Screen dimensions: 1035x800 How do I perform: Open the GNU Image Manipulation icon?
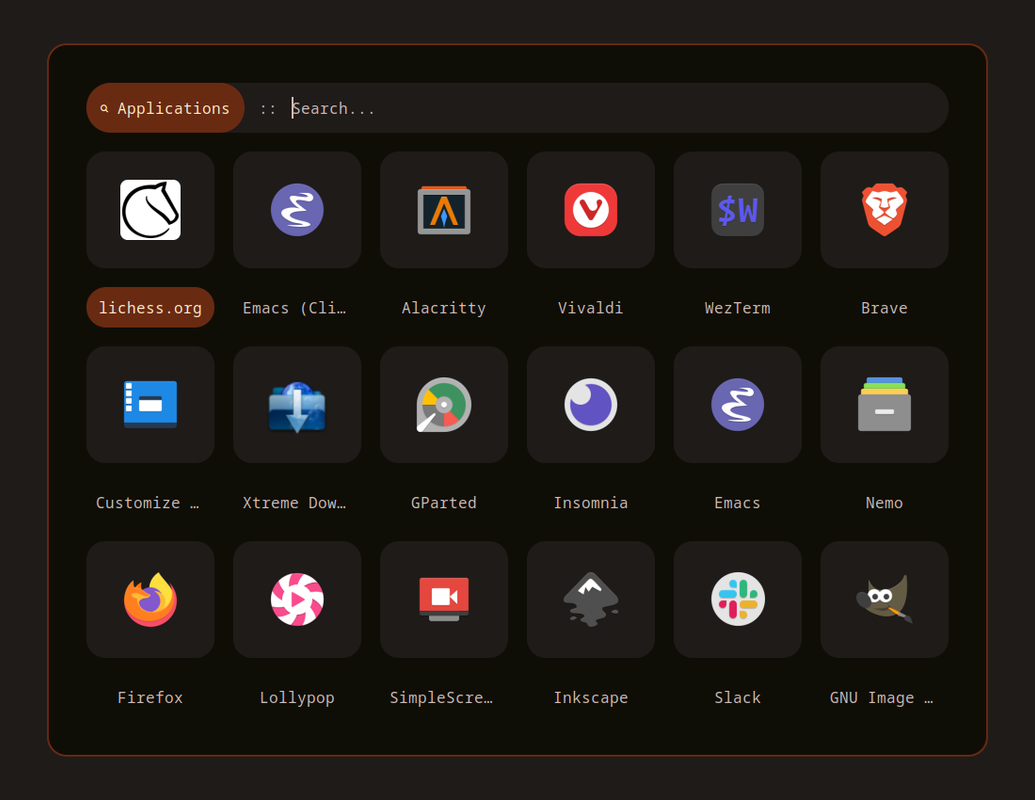(x=885, y=599)
